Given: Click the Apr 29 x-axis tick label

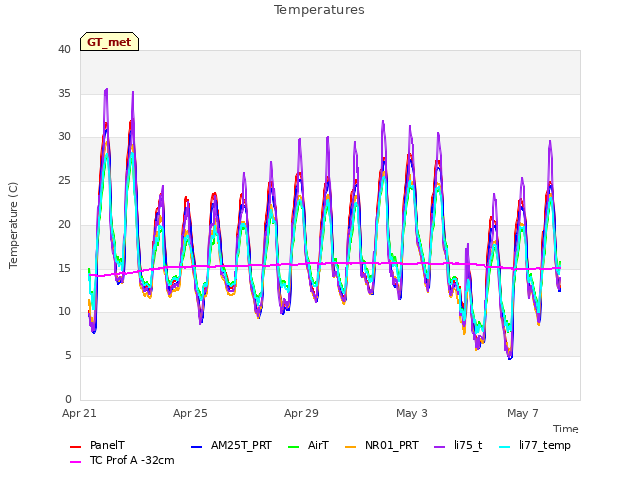Looking at the screenshot, I should 301,413.
